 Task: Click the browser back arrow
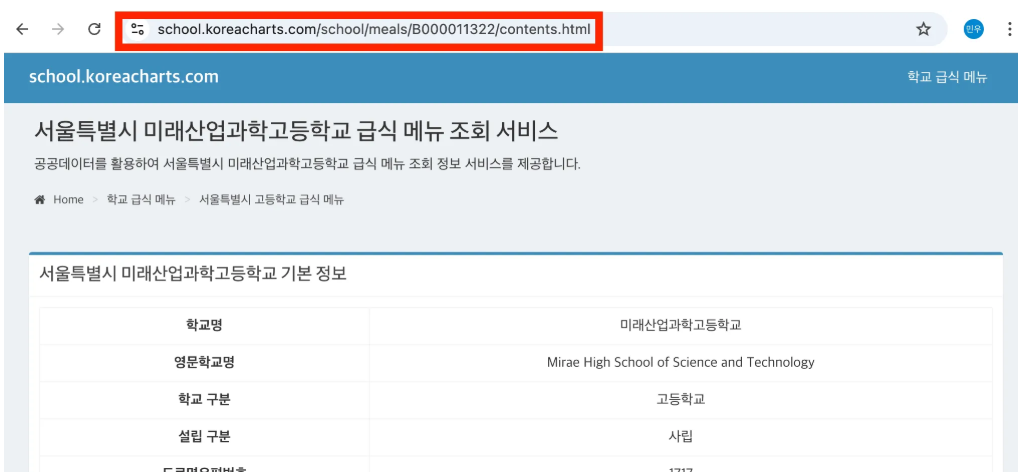22,29
